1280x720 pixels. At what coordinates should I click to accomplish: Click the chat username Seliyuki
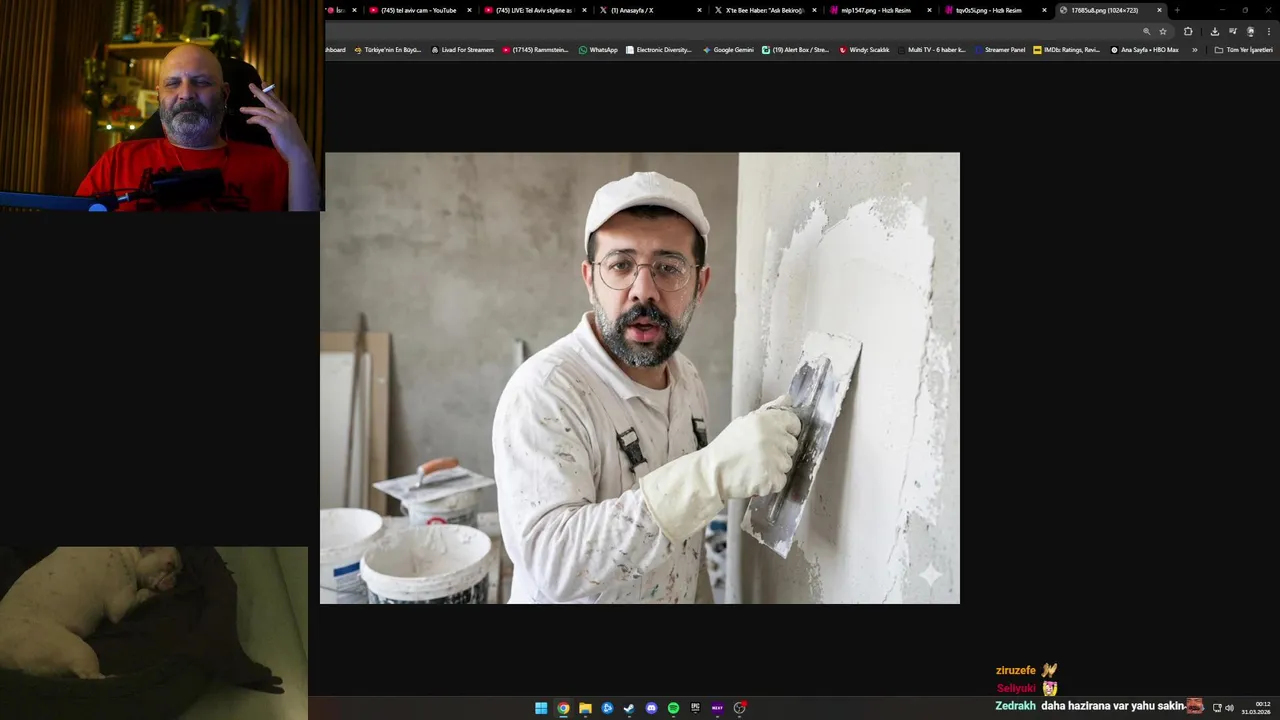coord(1016,688)
